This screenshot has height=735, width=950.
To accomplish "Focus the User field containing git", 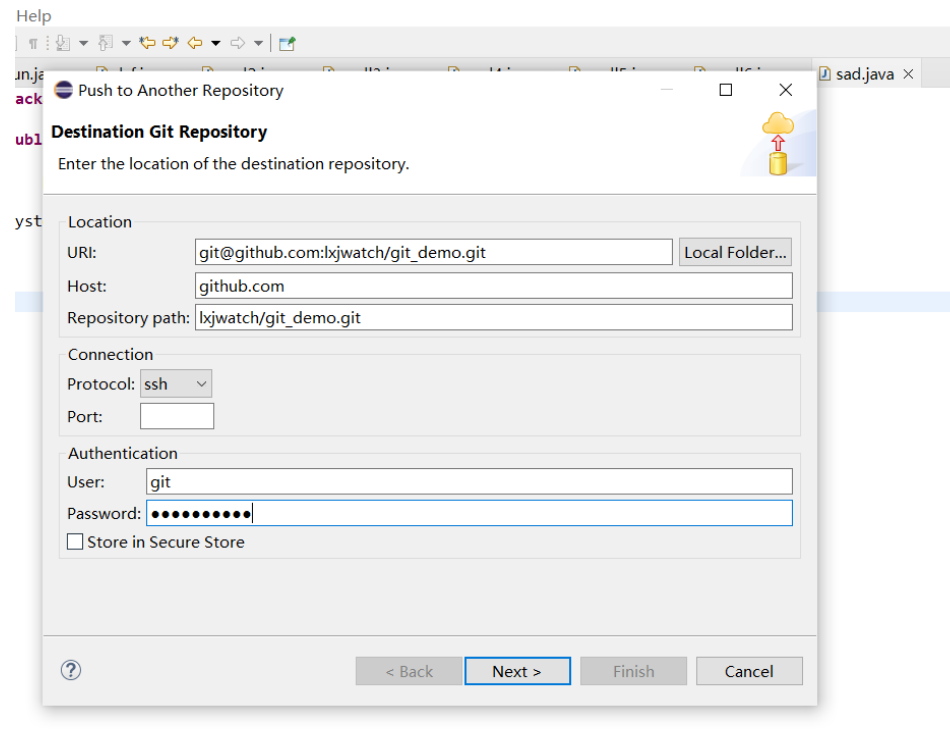I will click(469, 482).
